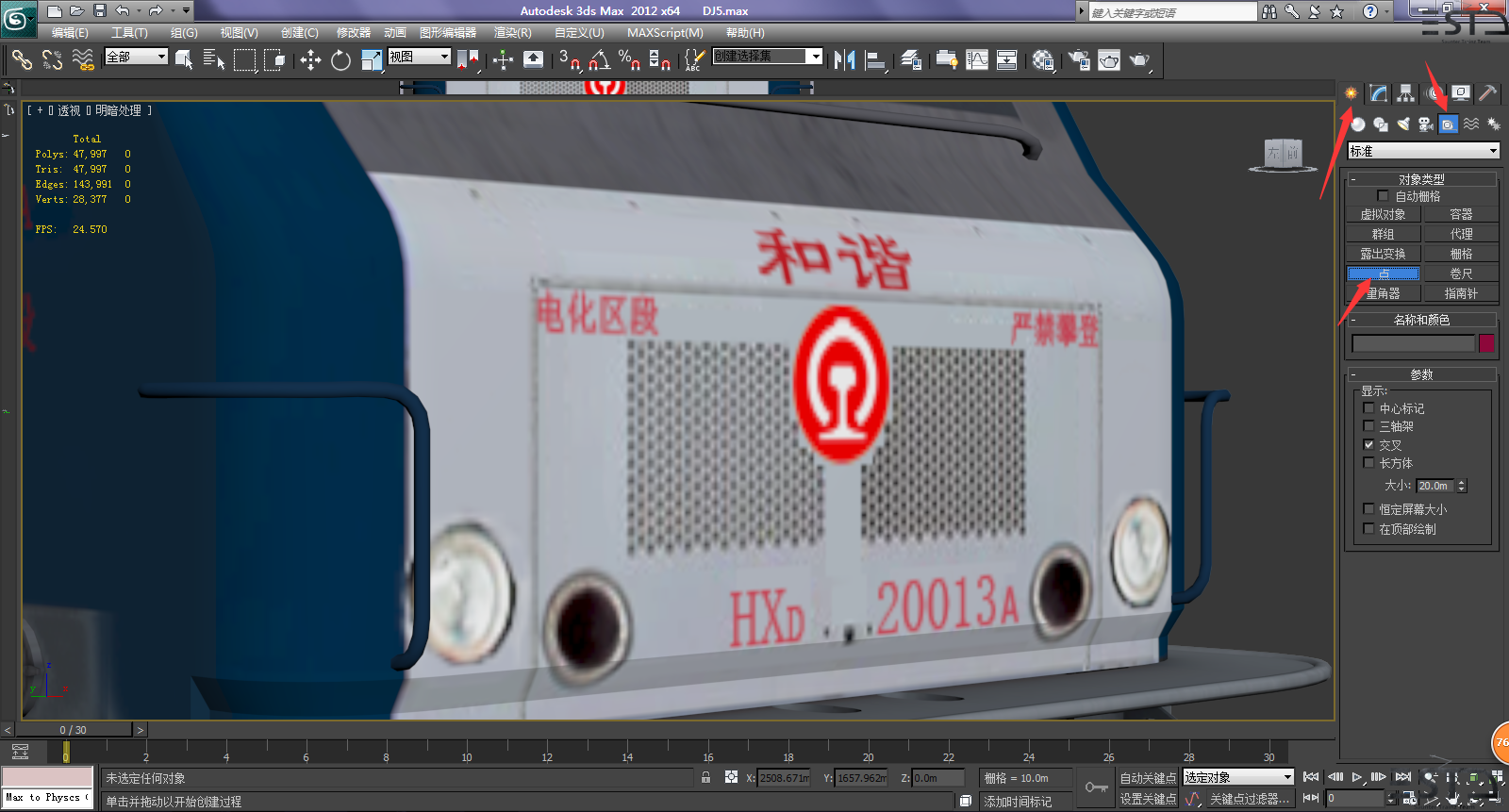Activate Select and Move tool
1509x812 pixels.
coord(310,60)
